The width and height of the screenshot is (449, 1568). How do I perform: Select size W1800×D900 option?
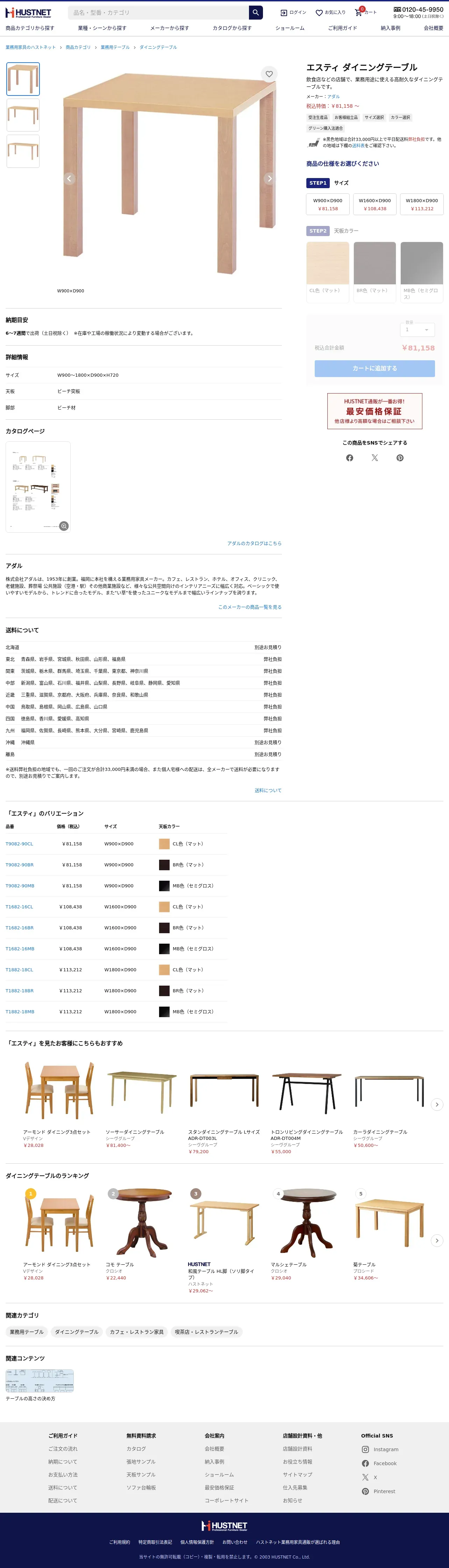pos(422,204)
